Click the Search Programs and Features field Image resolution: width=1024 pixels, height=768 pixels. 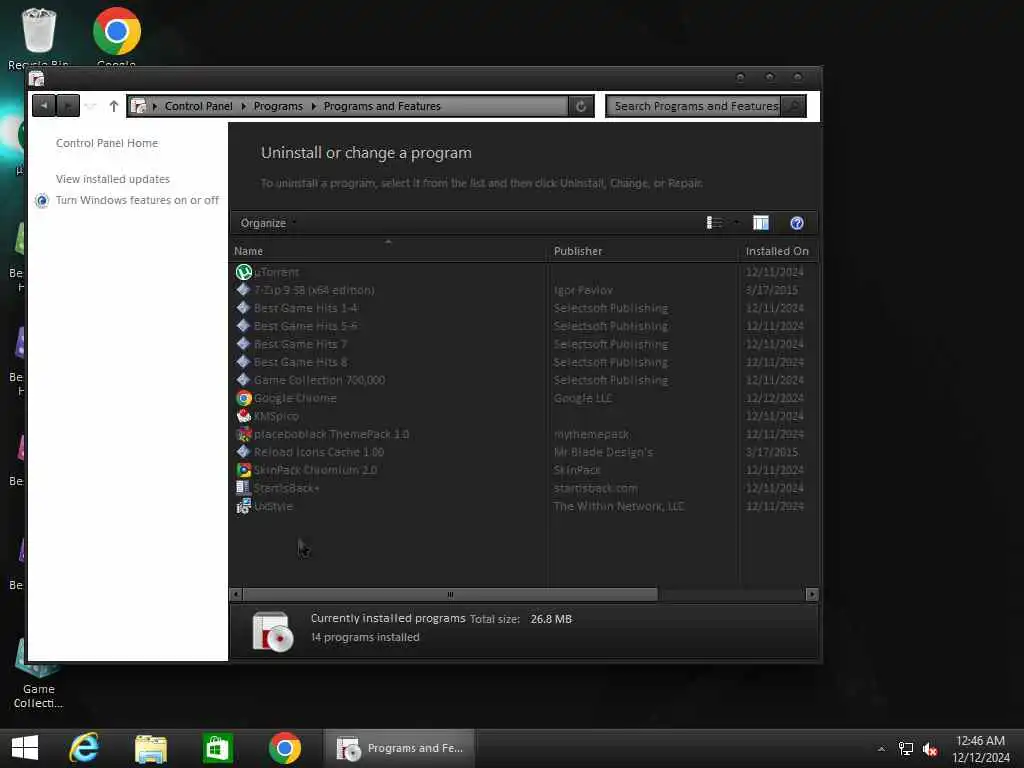pyautogui.click(x=695, y=106)
